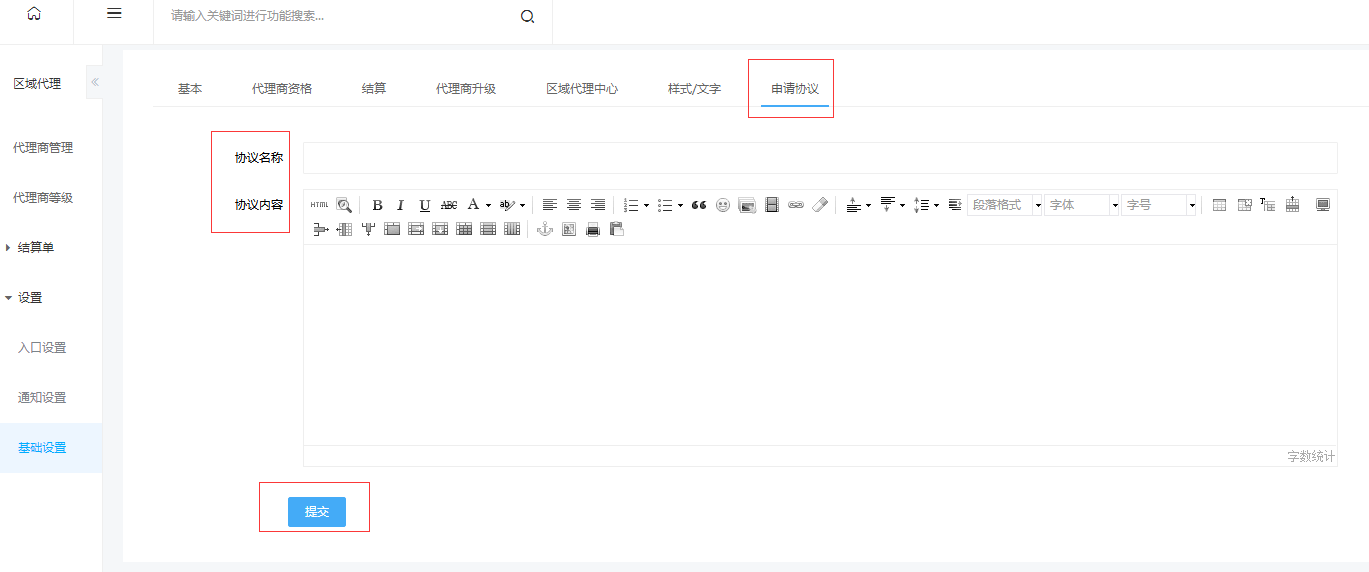Delete table with the grid X icon
The width and height of the screenshot is (1369, 572).
[1245, 205]
